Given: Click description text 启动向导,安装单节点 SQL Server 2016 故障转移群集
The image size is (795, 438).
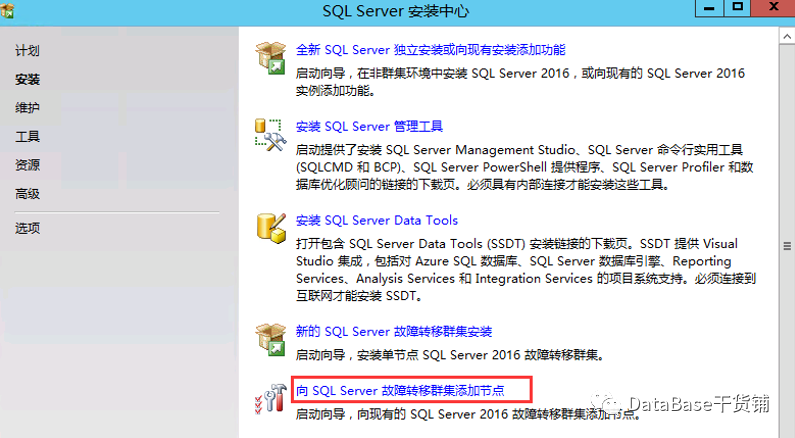Looking at the screenshot, I should [450, 355].
